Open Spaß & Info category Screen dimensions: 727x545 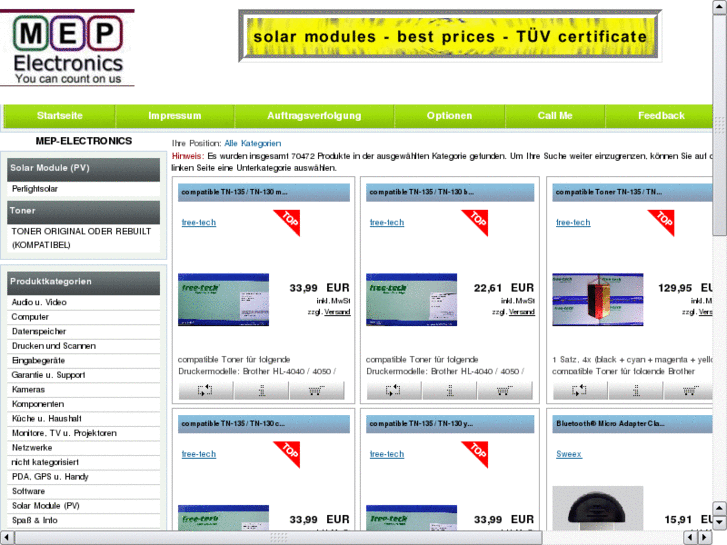[83, 520]
